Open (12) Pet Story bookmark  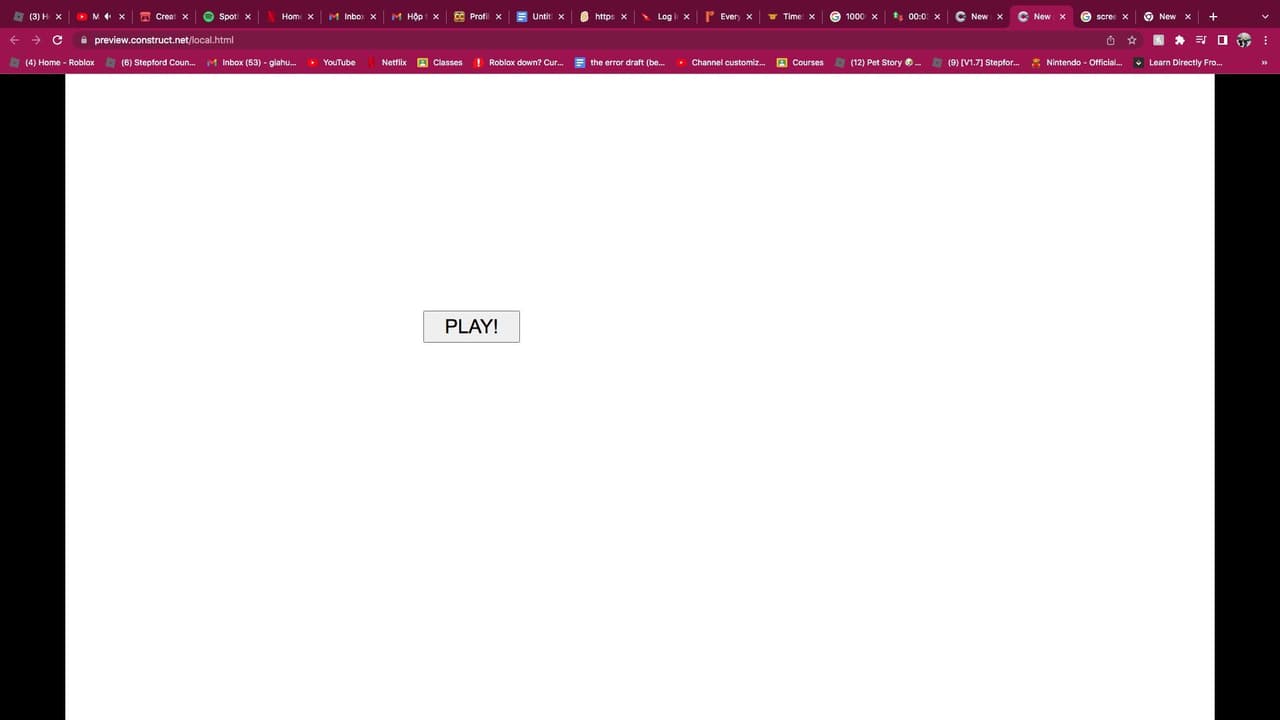click(878, 62)
